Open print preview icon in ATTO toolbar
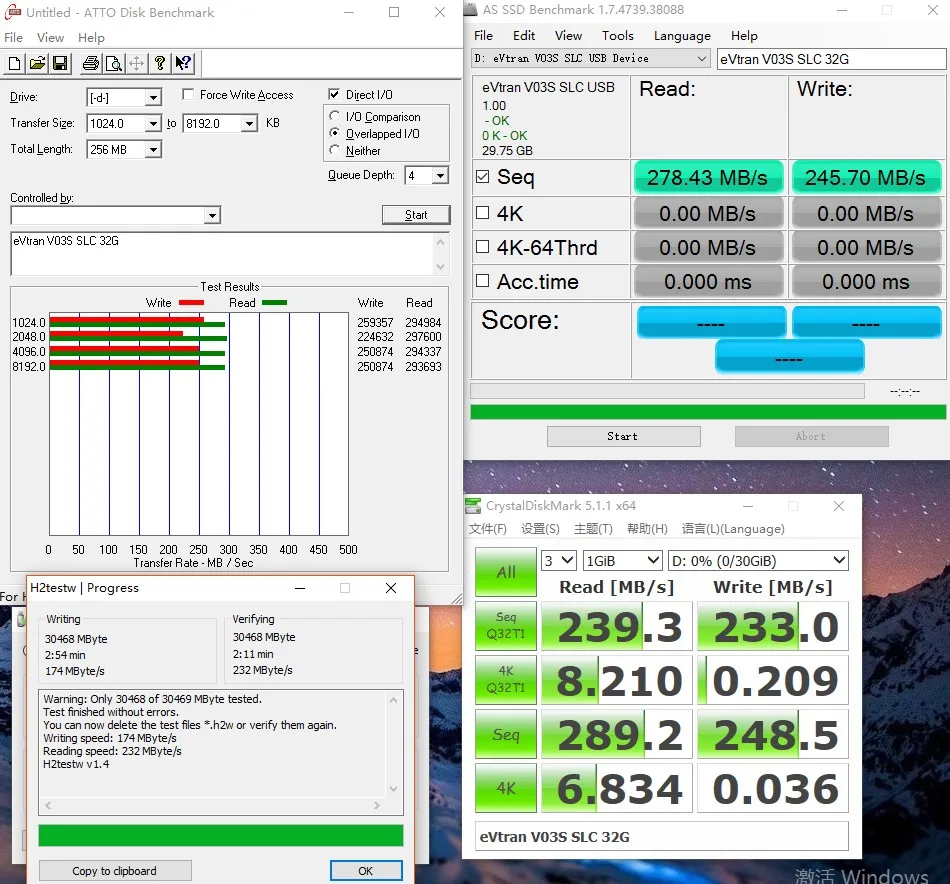This screenshot has width=950, height=884. (x=114, y=63)
